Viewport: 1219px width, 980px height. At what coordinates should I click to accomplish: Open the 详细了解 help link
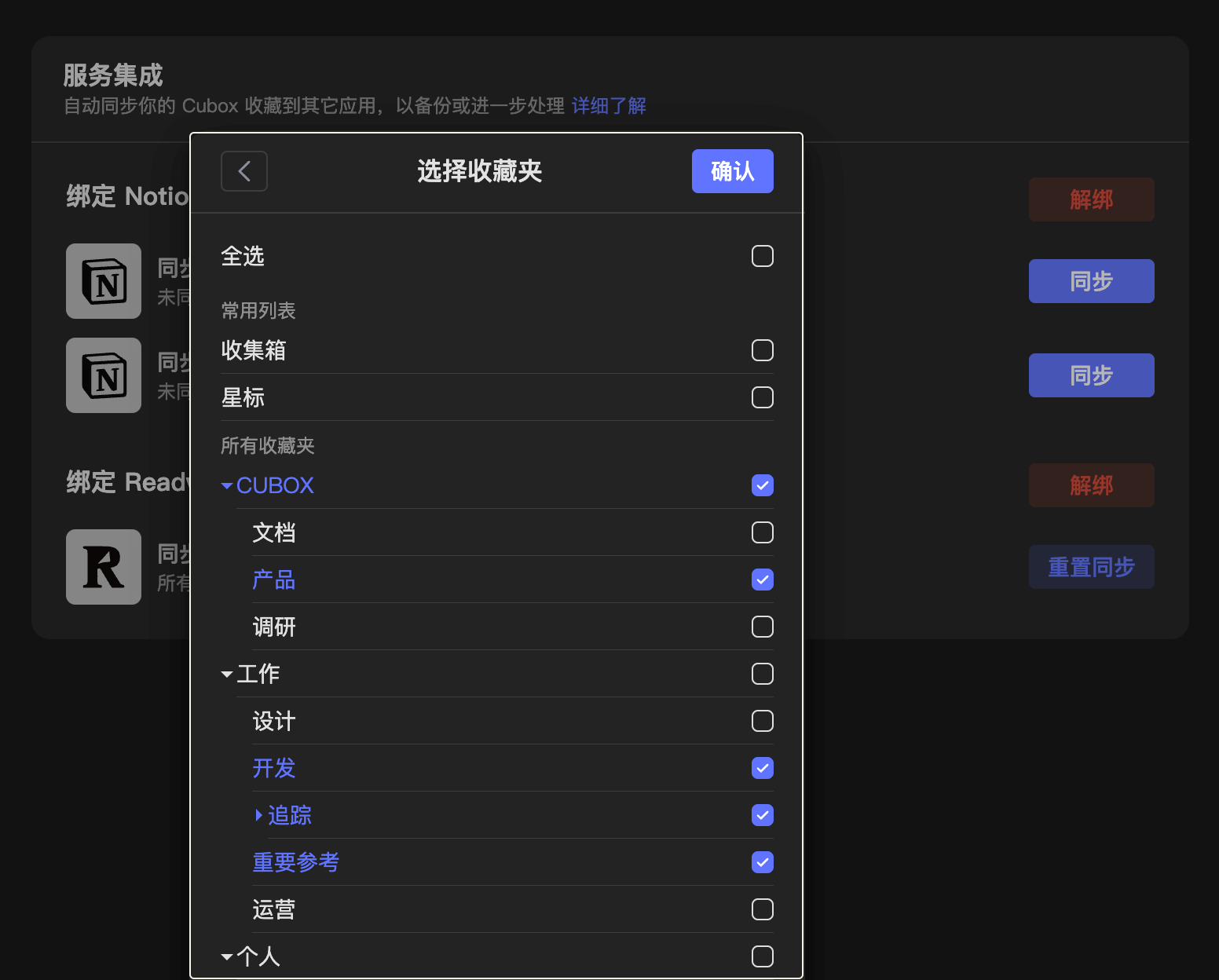coord(609,105)
